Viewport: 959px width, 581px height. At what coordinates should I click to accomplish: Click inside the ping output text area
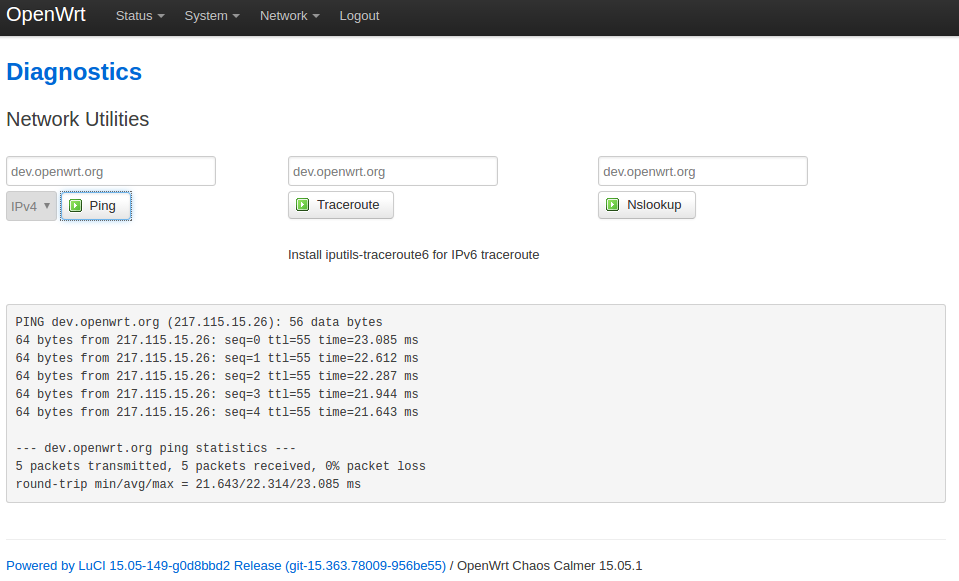click(x=476, y=404)
